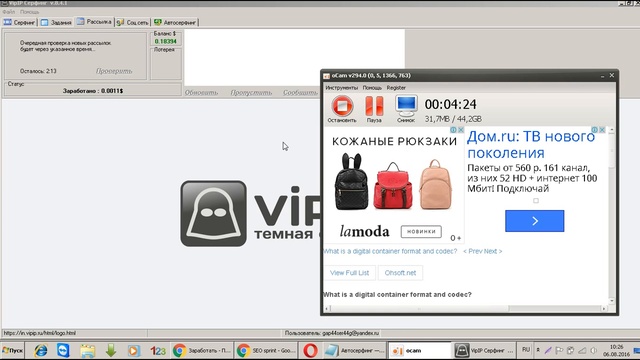640x360 pixels.
Task: Click the View Full List button
Action: (x=349, y=273)
